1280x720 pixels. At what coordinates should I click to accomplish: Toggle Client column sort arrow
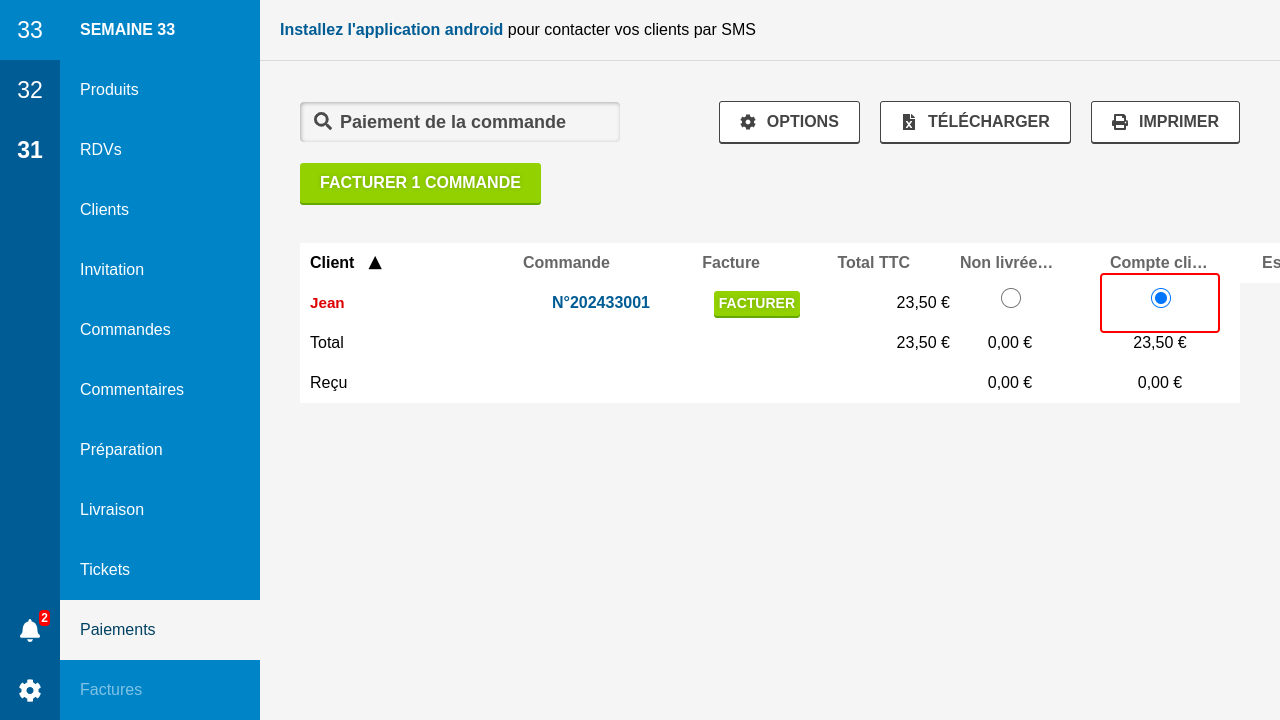tap(375, 263)
